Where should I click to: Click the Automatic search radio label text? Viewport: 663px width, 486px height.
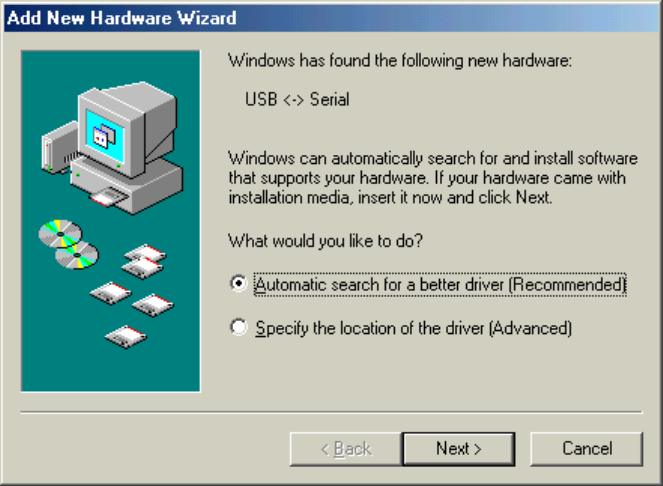(x=440, y=285)
